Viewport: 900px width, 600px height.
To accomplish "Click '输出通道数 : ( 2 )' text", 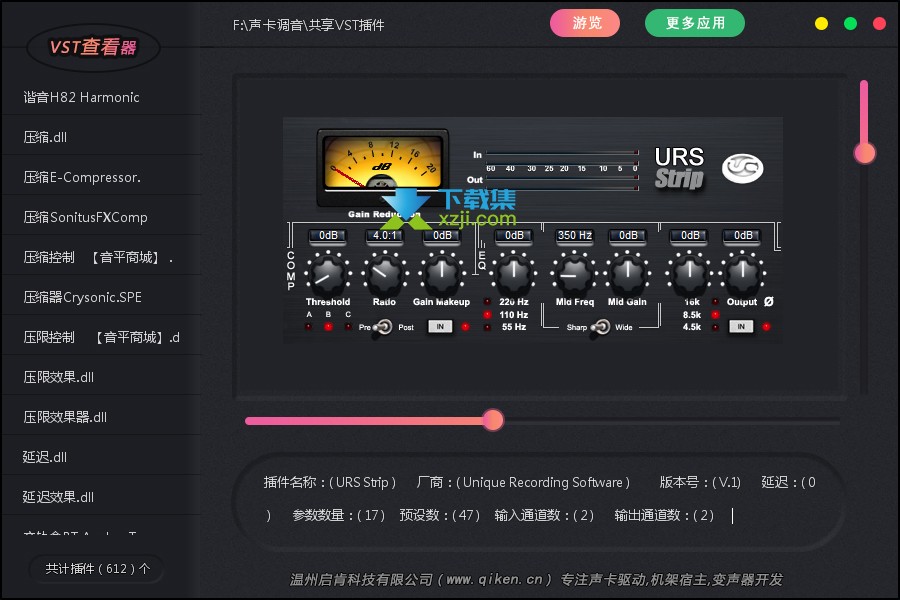I will click(664, 515).
